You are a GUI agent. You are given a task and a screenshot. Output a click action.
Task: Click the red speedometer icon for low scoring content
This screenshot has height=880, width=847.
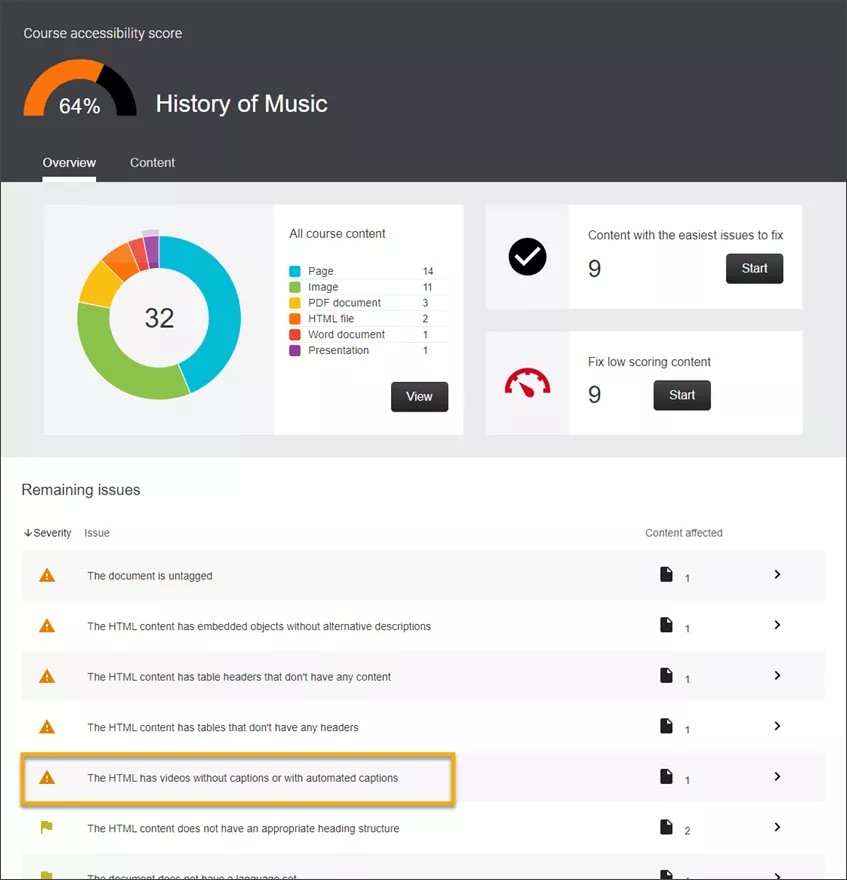tap(527, 383)
